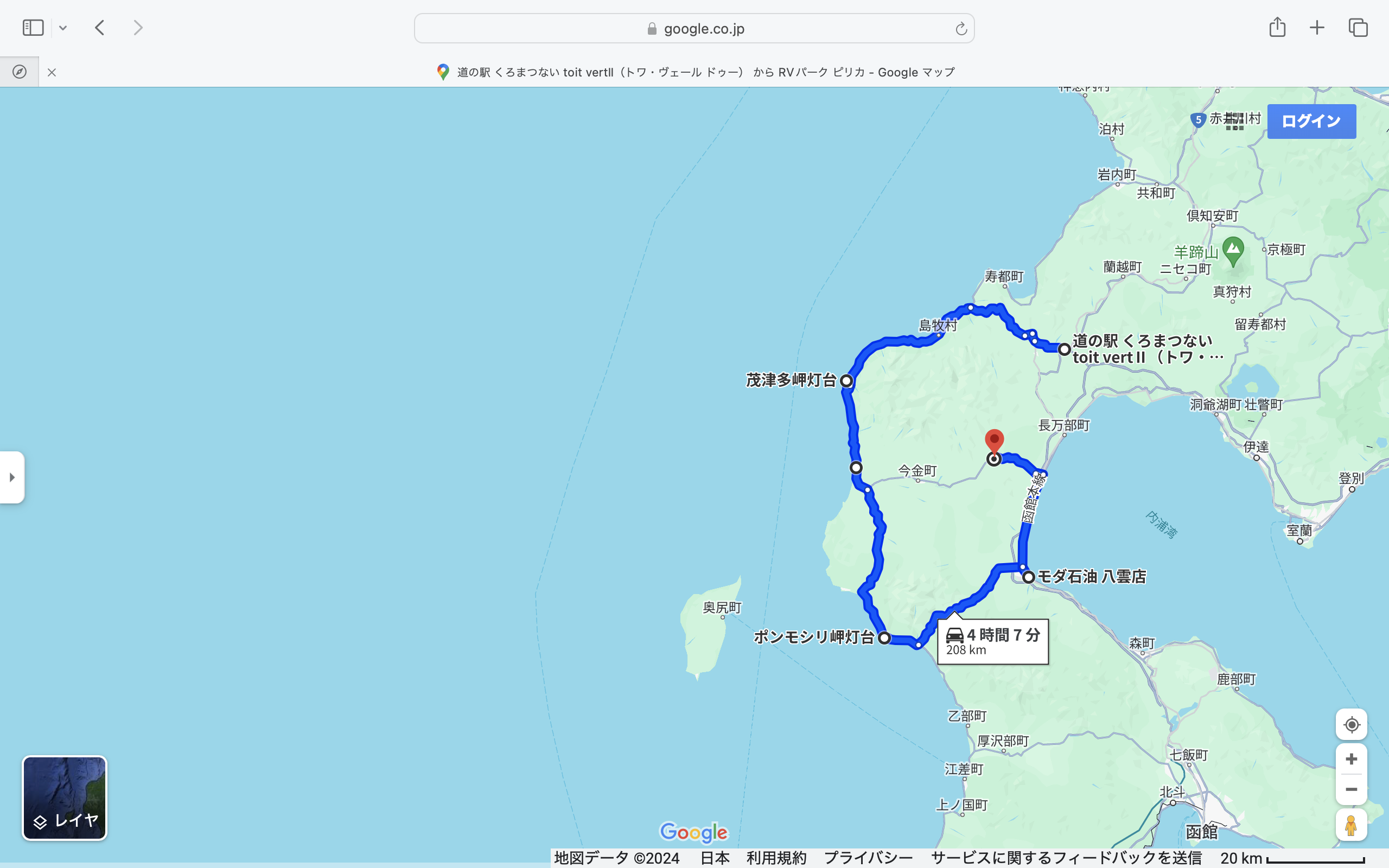1389x868 pixels.
Task: Open the Google apps grid icon
Action: pos(1234,121)
